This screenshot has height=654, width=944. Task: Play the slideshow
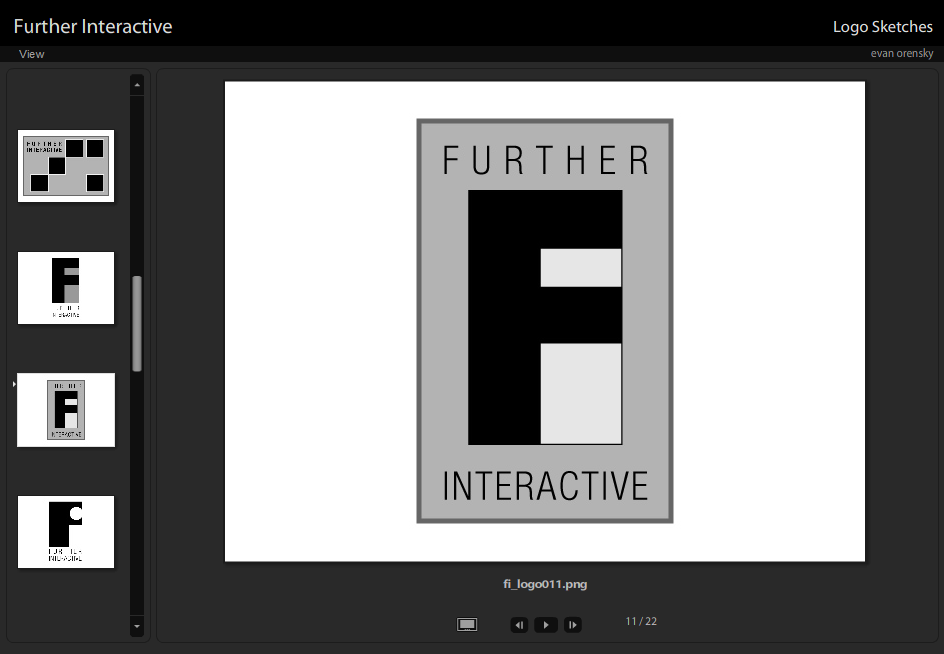[546, 625]
